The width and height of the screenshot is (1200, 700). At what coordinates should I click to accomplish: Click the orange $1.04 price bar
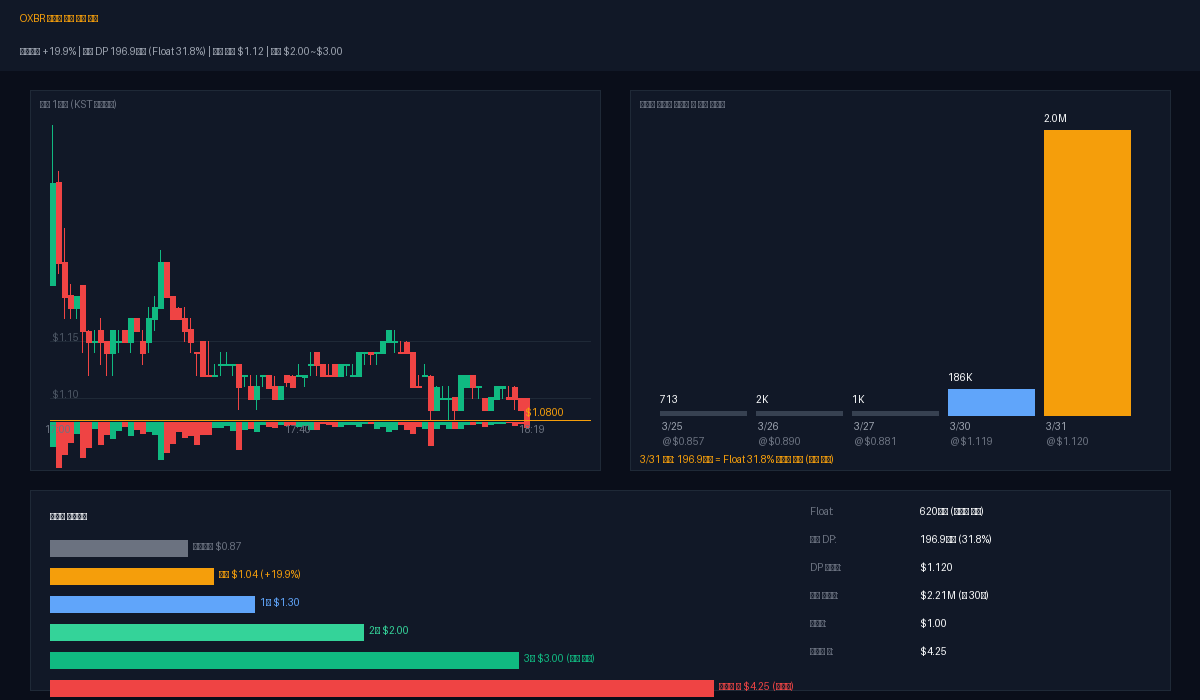pos(132,576)
